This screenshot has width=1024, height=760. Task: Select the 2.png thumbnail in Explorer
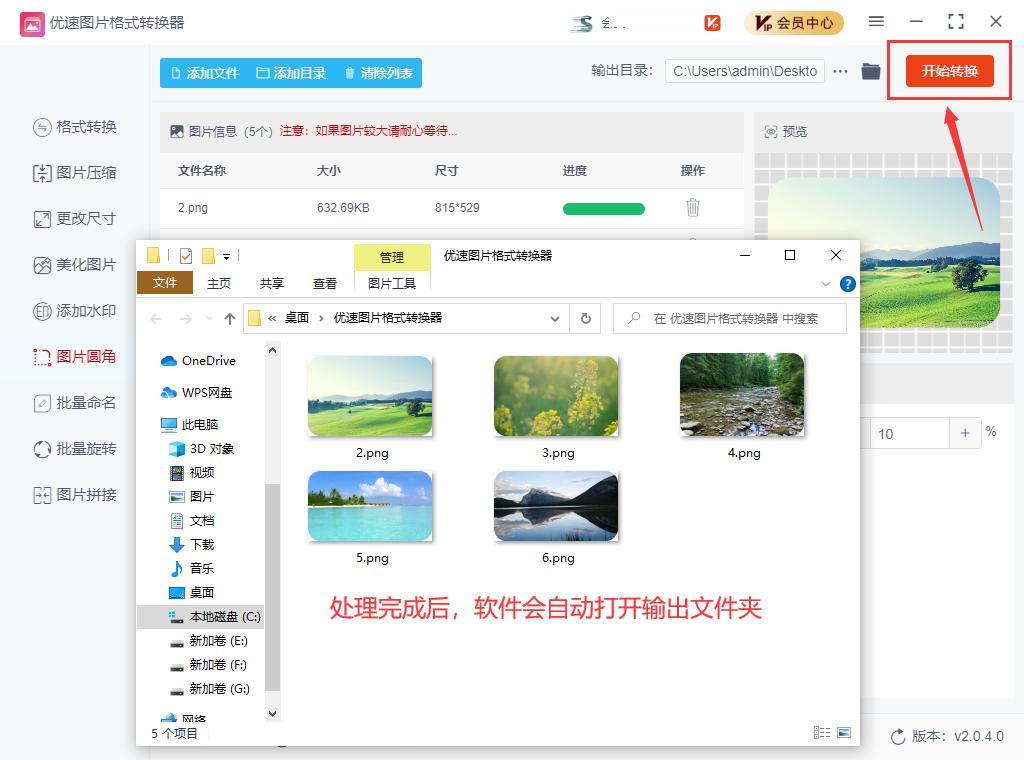370,396
